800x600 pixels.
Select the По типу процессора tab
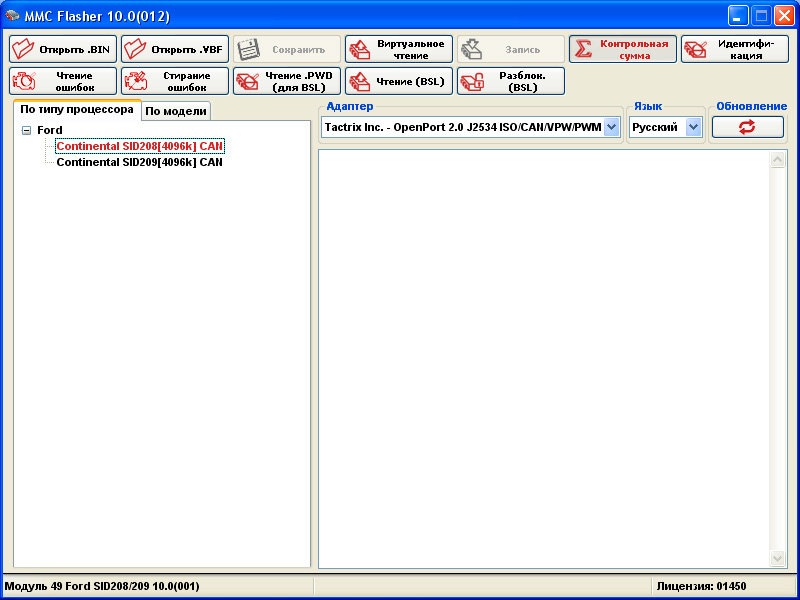pyautogui.click(x=77, y=110)
